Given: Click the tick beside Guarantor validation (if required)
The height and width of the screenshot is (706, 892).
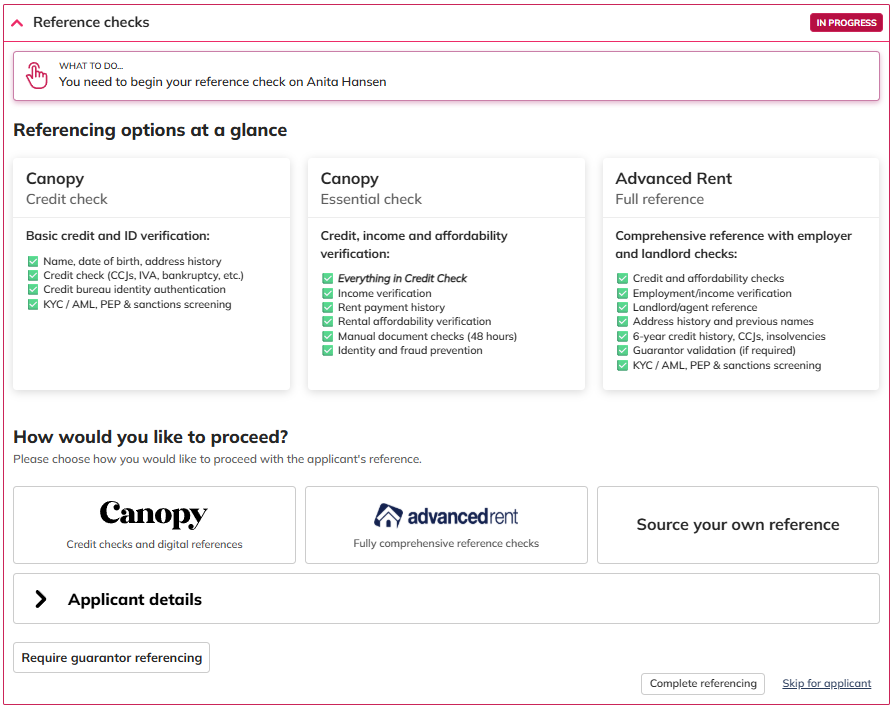Looking at the screenshot, I should click(622, 351).
